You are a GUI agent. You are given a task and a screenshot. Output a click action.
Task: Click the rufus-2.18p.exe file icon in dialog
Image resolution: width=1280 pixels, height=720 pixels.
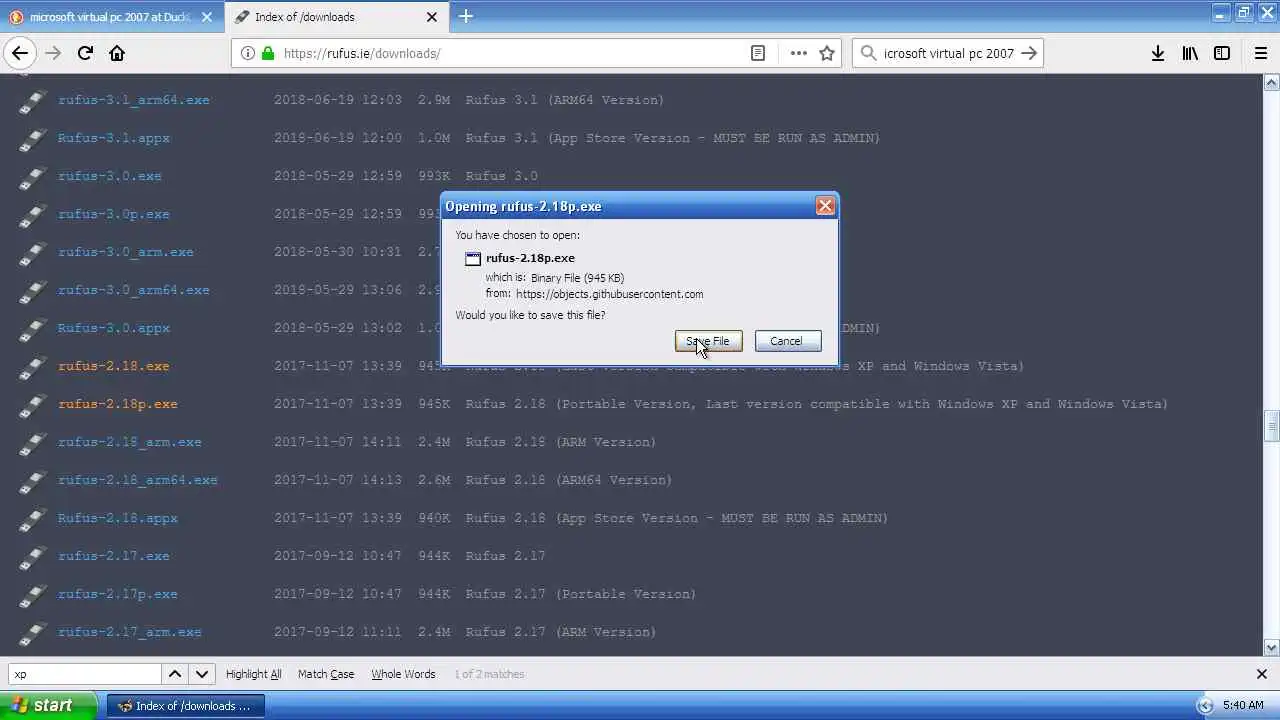tap(473, 258)
